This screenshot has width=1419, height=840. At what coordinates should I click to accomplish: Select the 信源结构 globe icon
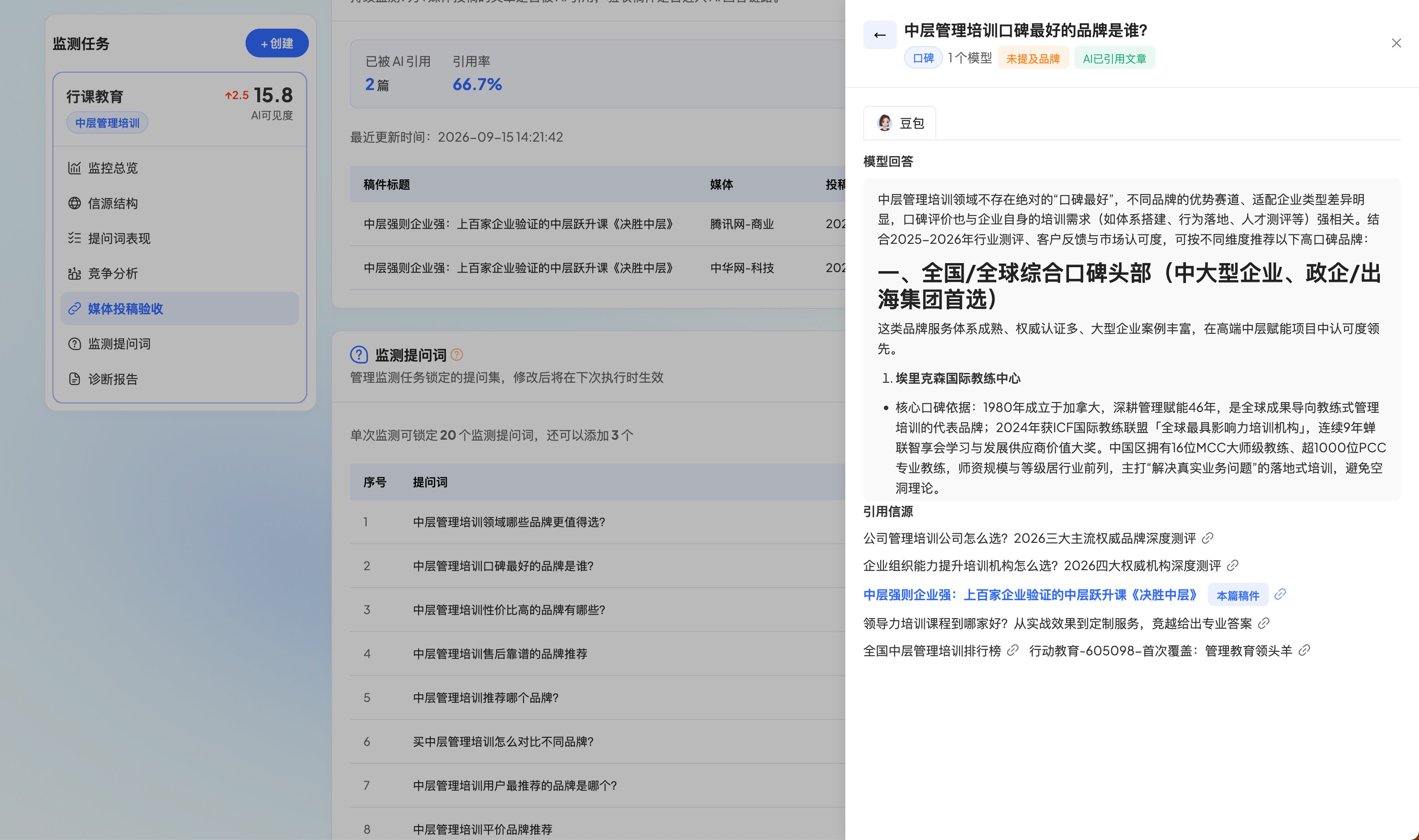[x=74, y=203]
